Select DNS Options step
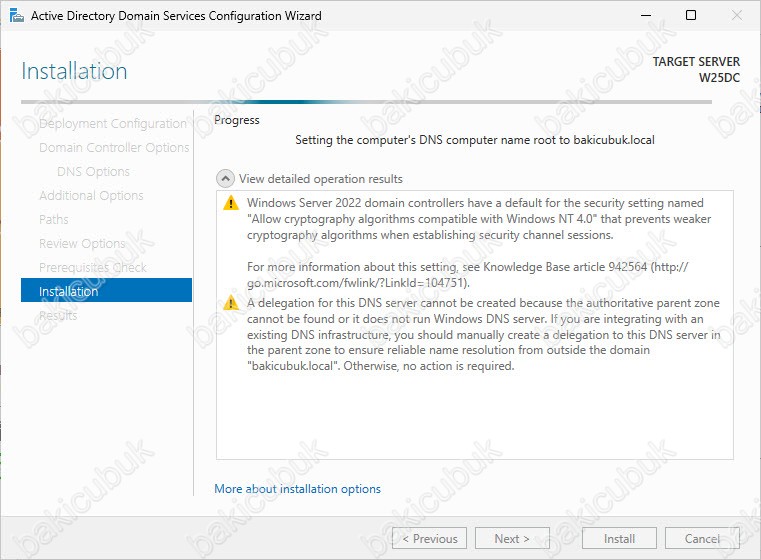This screenshot has width=761, height=560. pos(93,171)
